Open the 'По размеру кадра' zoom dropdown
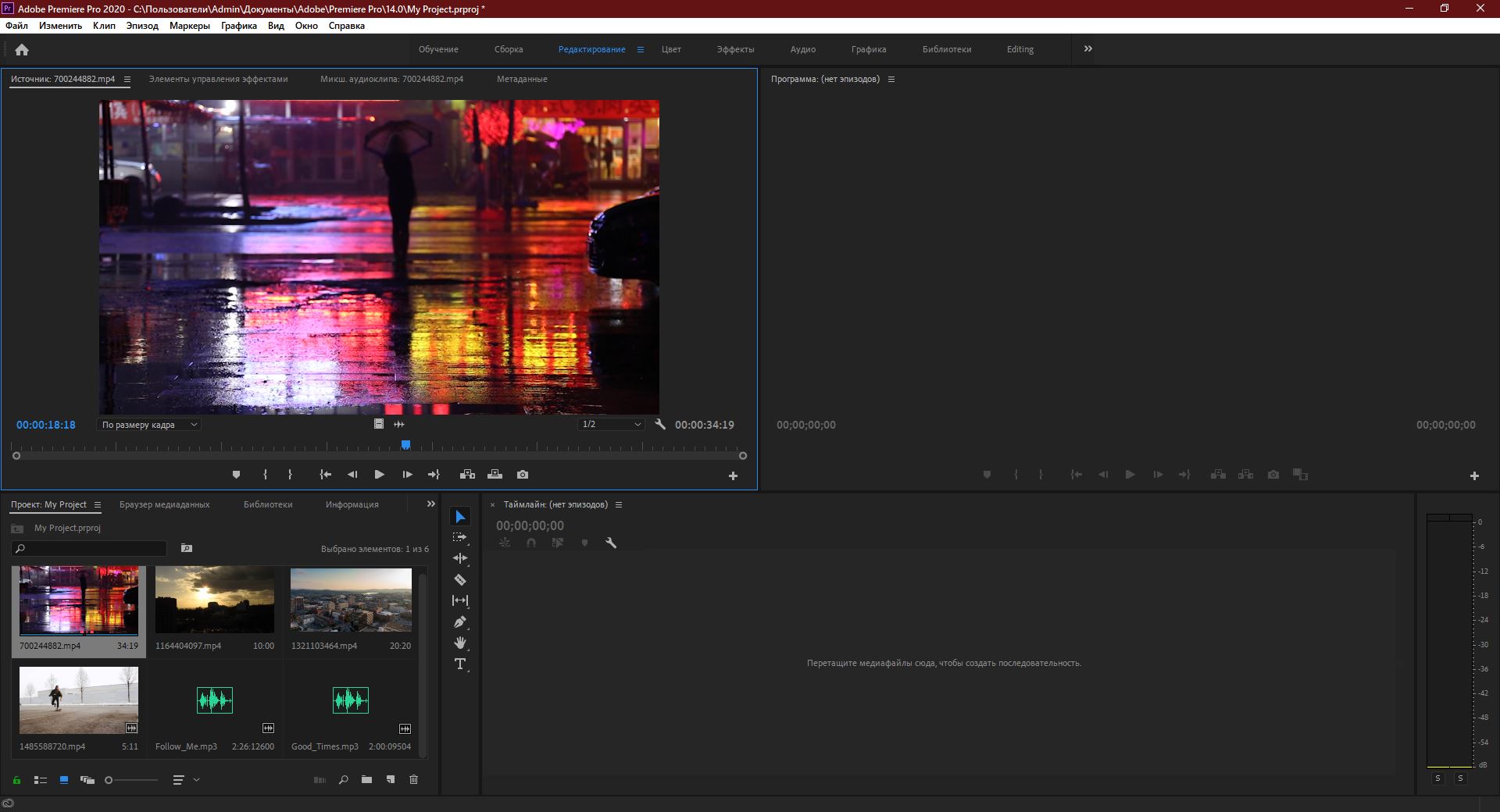 pos(149,425)
